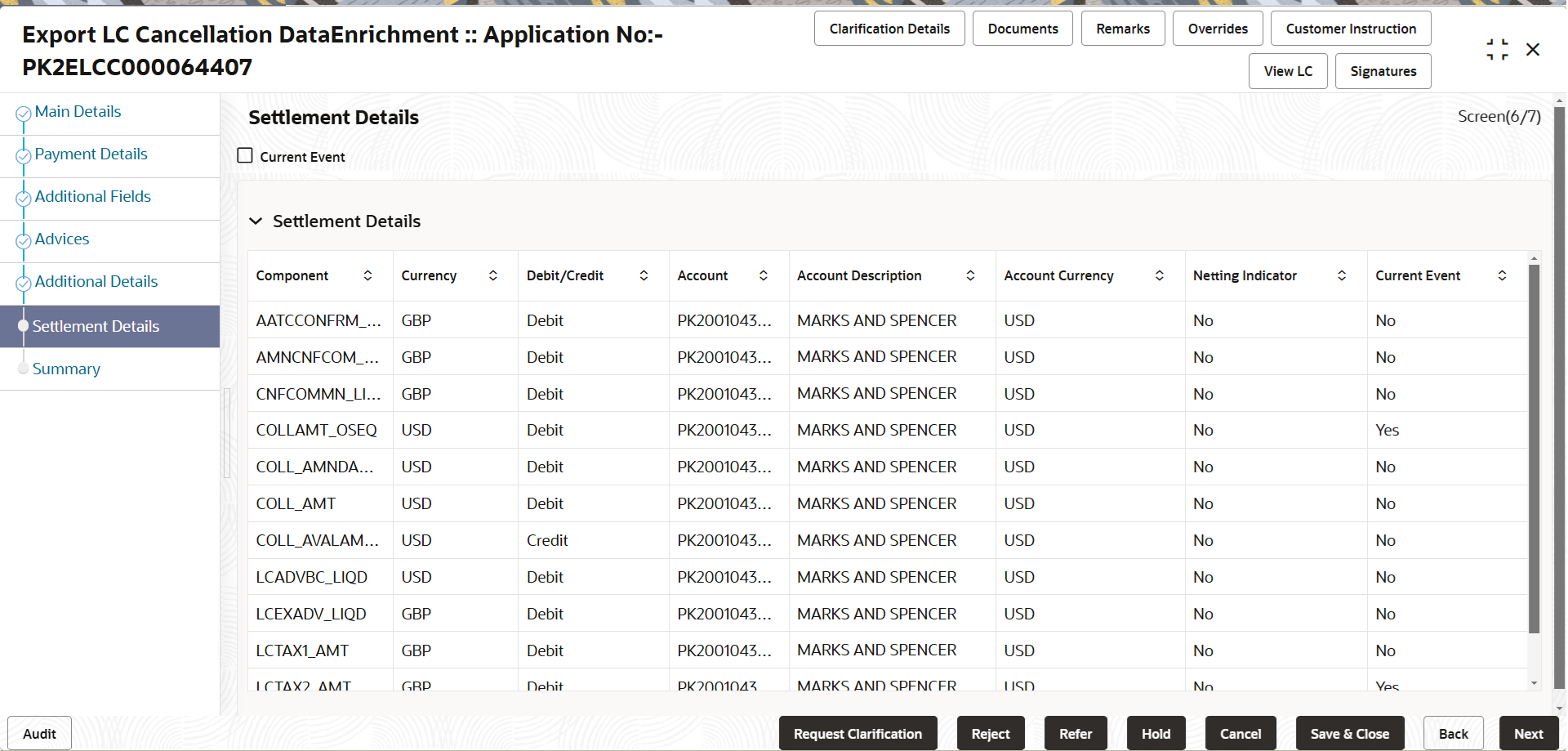The height and width of the screenshot is (751, 1568).
Task: Sort by Currency column arrows
Action: coord(493,275)
